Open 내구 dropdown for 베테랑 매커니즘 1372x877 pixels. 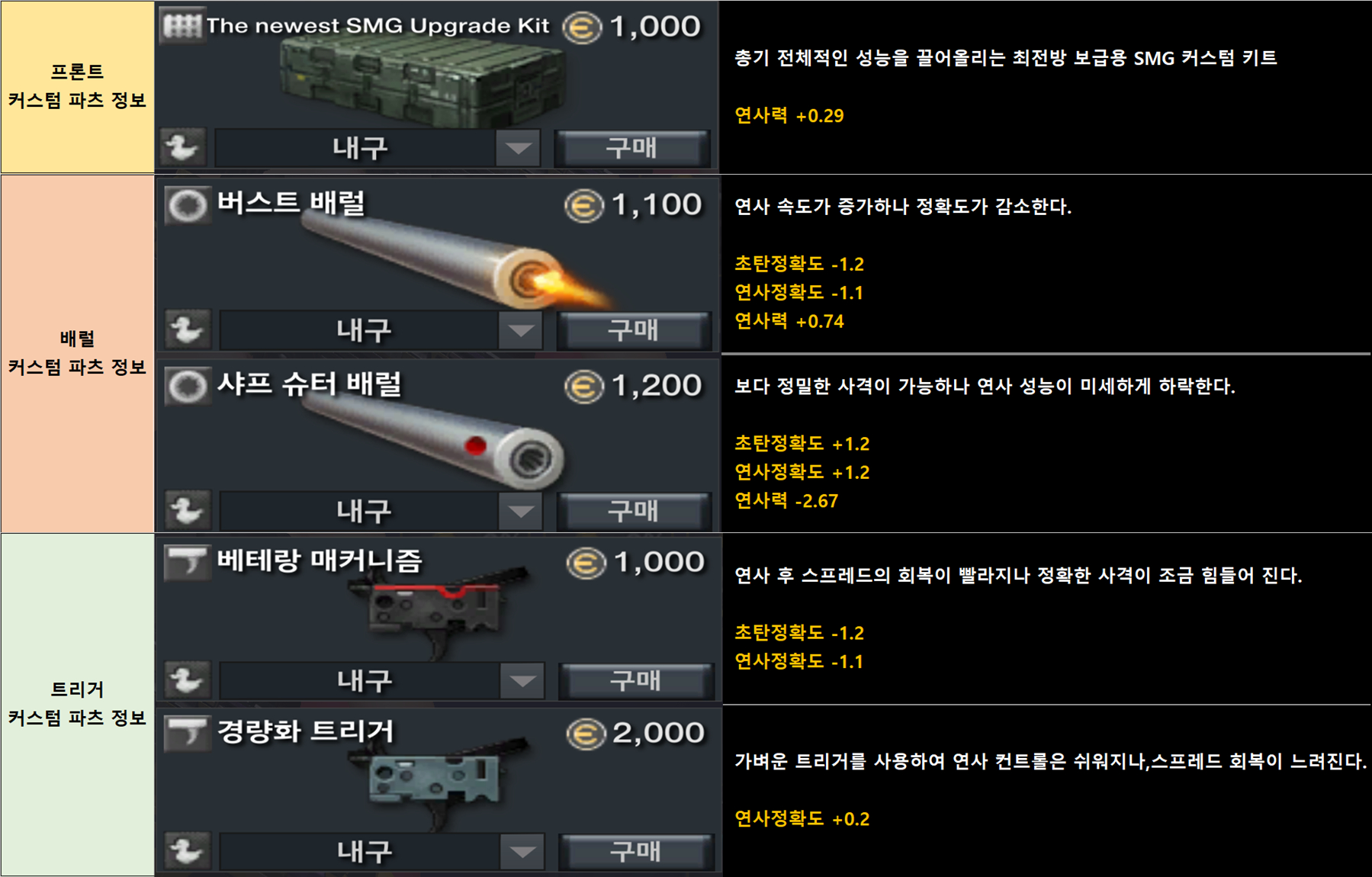522,681
